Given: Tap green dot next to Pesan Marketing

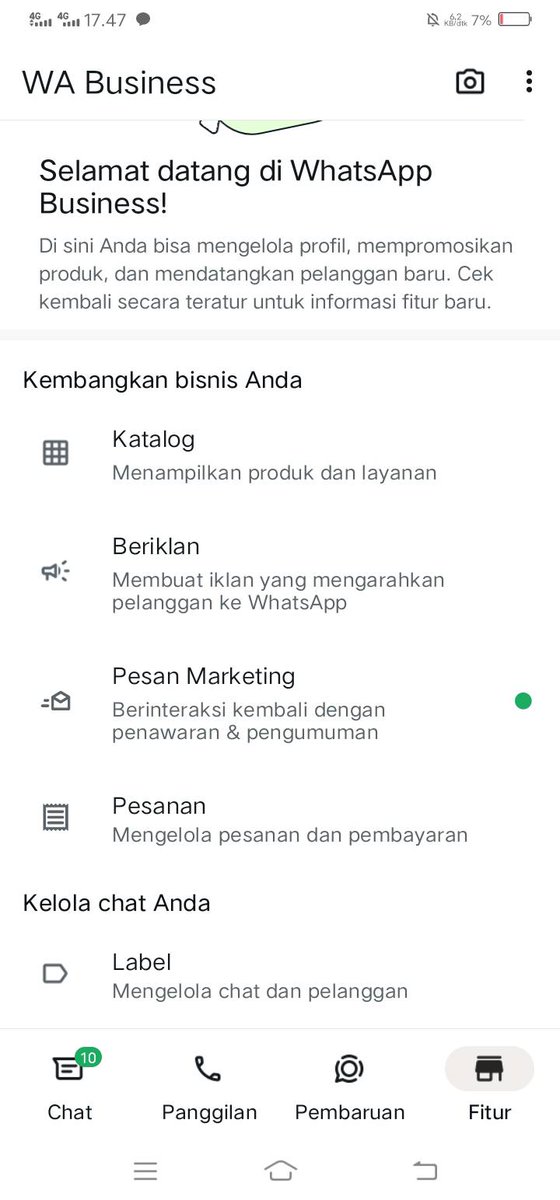Looking at the screenshot, I should (523, 701).
